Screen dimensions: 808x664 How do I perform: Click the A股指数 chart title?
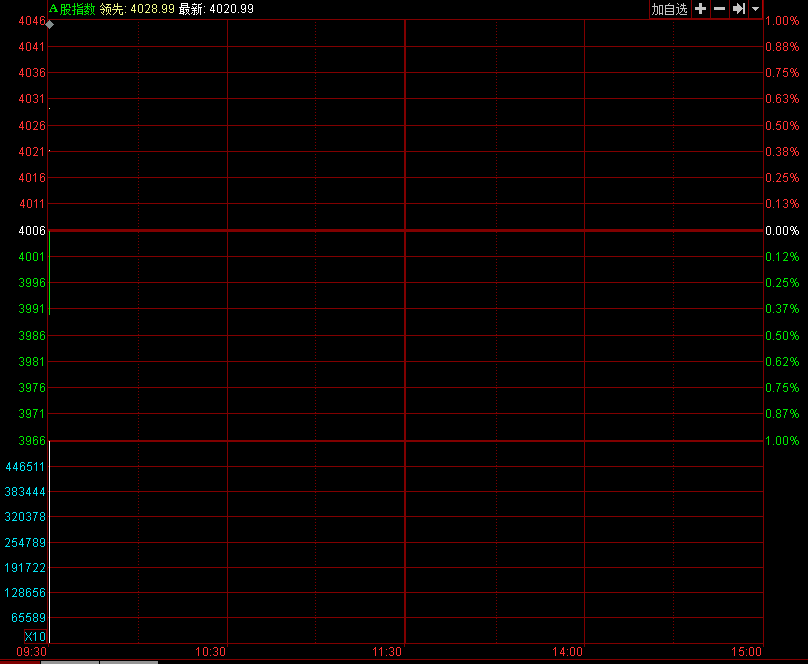pos(72,9)
